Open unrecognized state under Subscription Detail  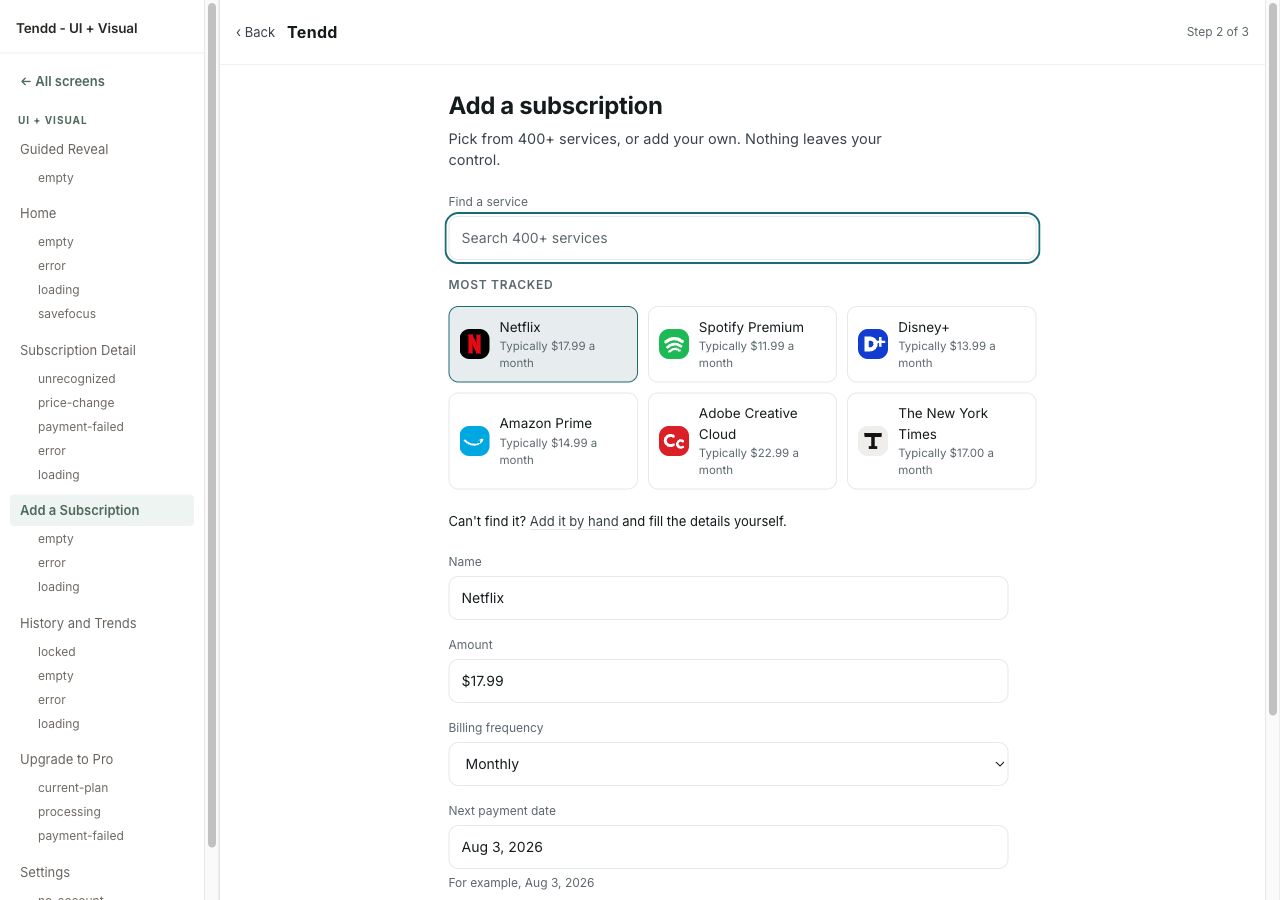(x=77, y=379)
